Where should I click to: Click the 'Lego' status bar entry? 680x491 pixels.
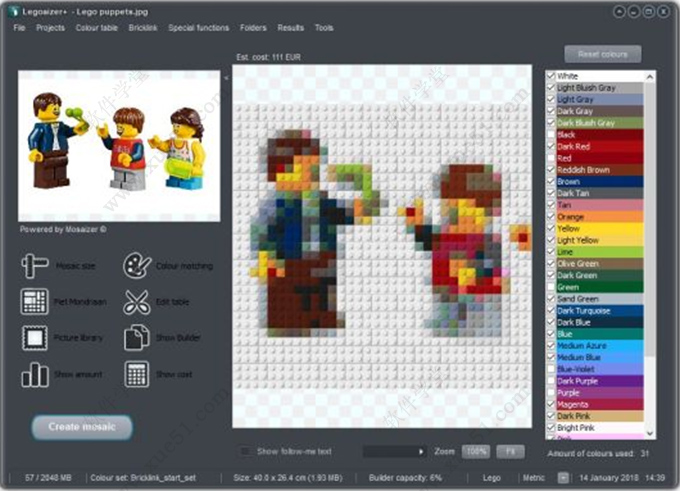coord(491,478)
